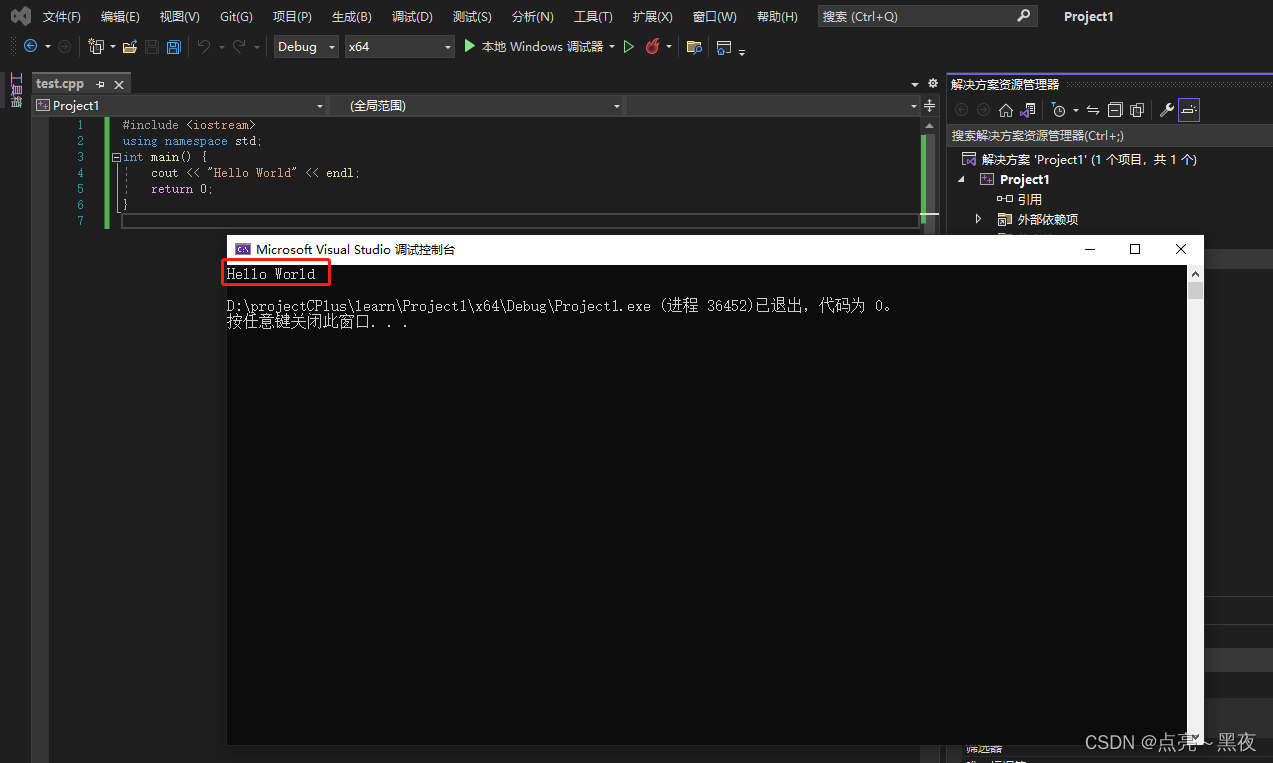Screen dimensions: 1273x763
Task: Open the 文件(F) menu
Action: click(x=62, y=16)
